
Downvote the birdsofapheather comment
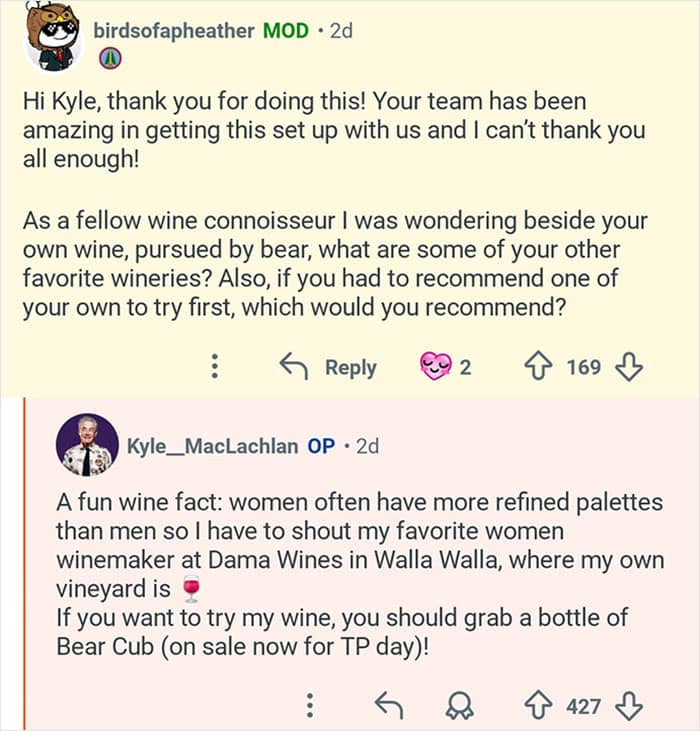pos(628,367)
